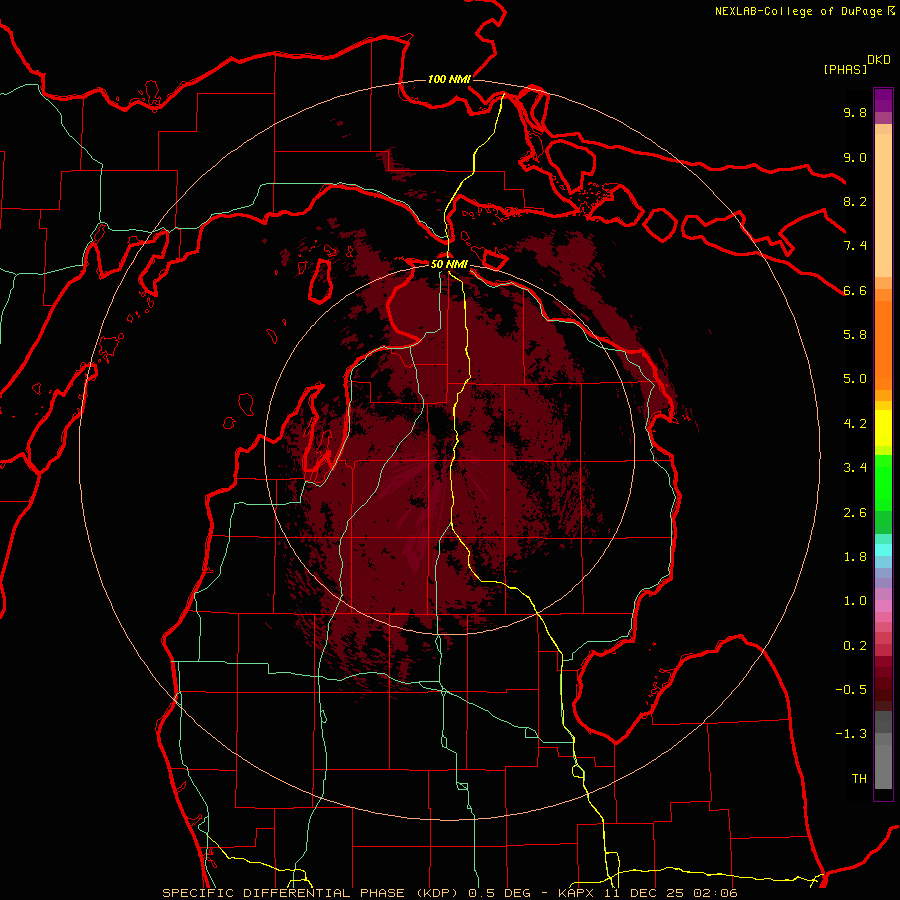Click the 0.2 scale value
The width and height of the screenshot is (900, 900).
click(855, 646)
